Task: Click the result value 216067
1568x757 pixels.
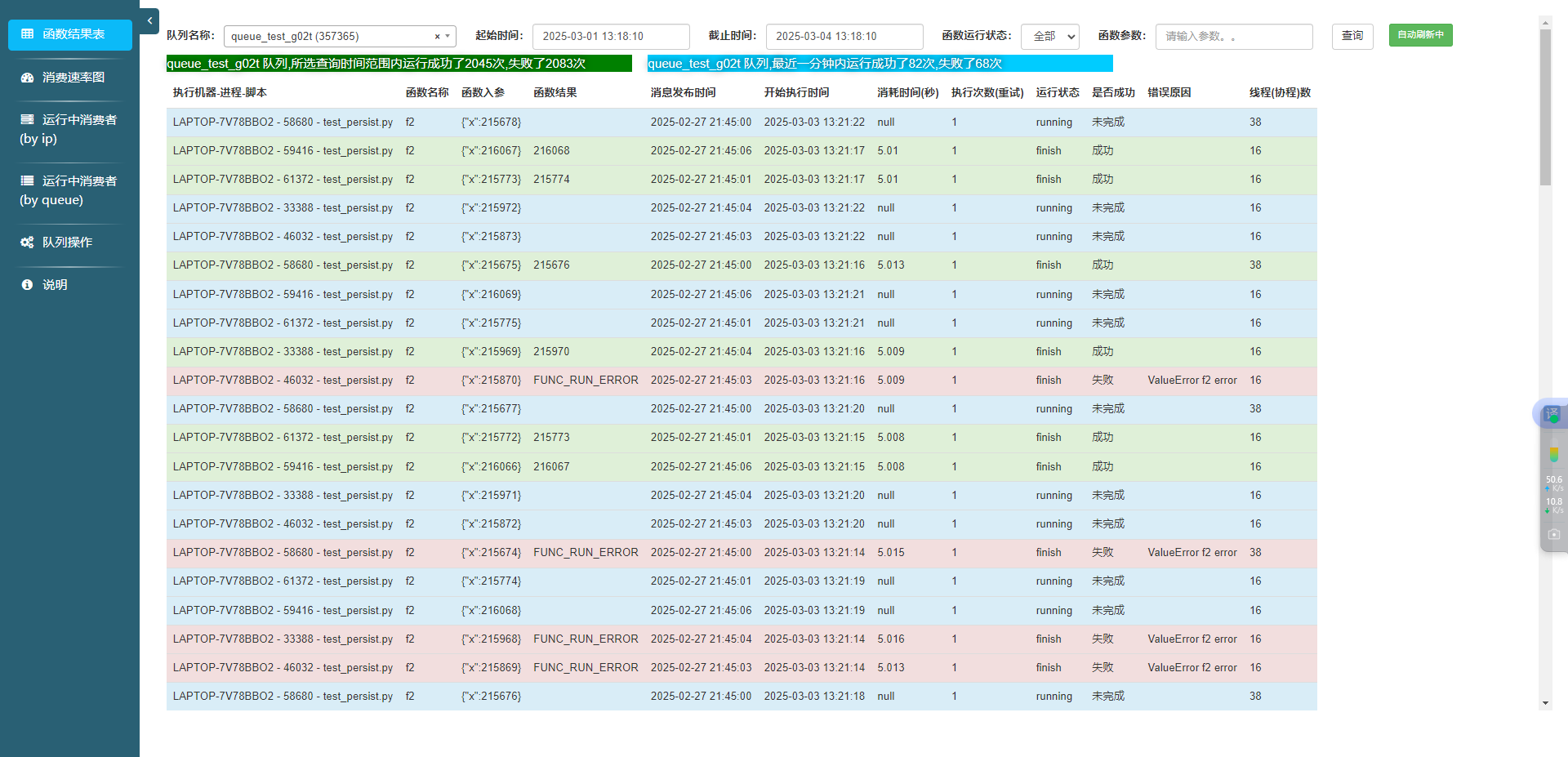Action: pos(551,467)
